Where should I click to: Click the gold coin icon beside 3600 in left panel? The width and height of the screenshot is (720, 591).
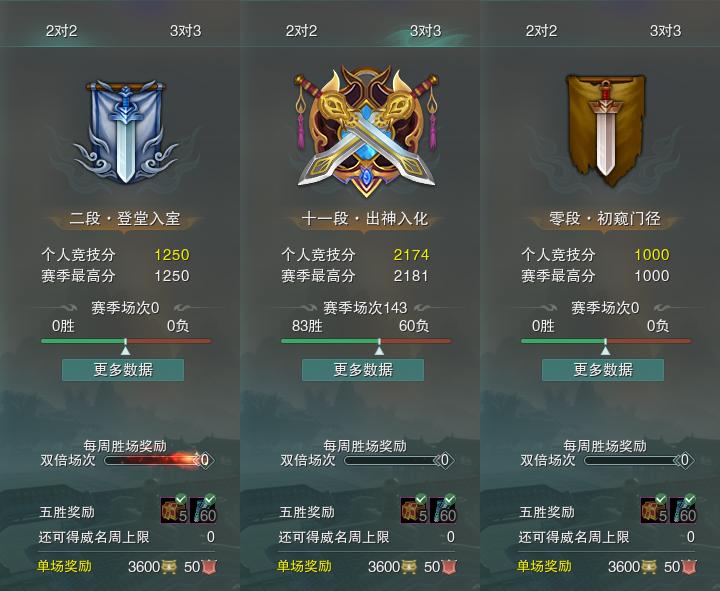[x=169, y=567]
